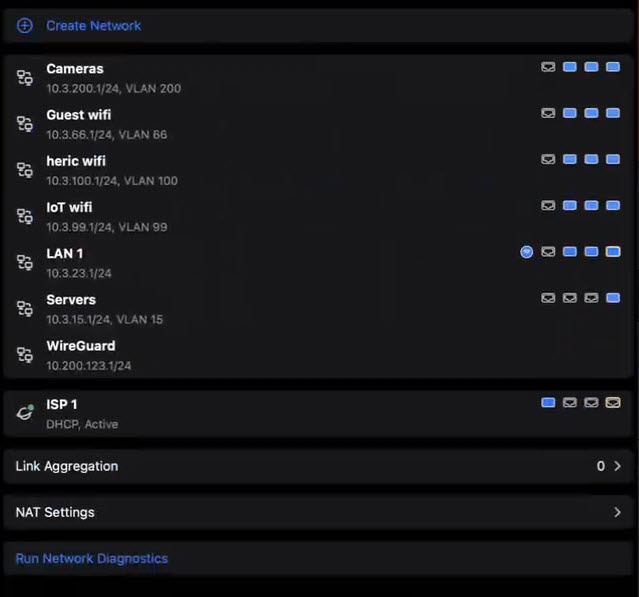Image resolution: width=639 pixels, height=597 pixels.
Task: Click the network icon beside WireGuard
Action: [25, 355]
